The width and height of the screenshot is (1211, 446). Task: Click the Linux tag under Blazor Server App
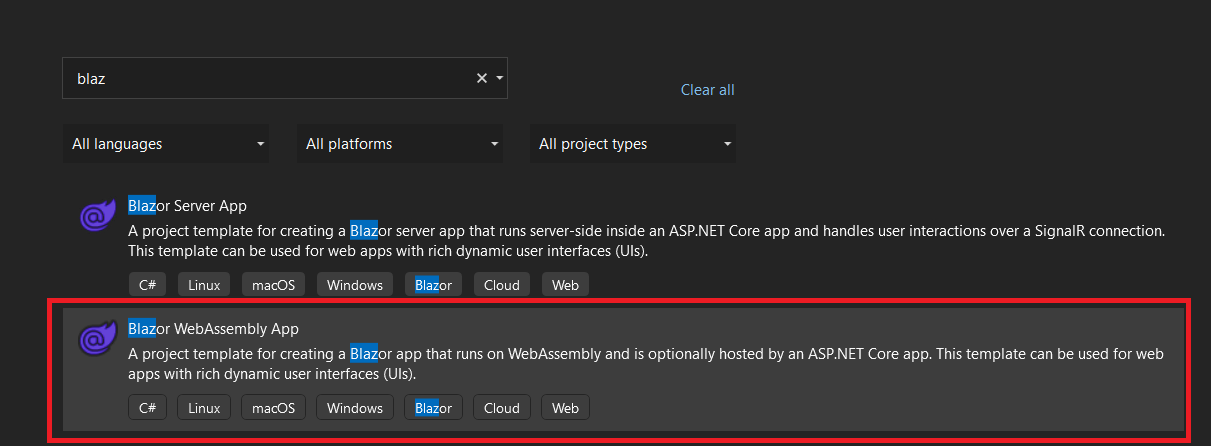[x=204, y=285]
